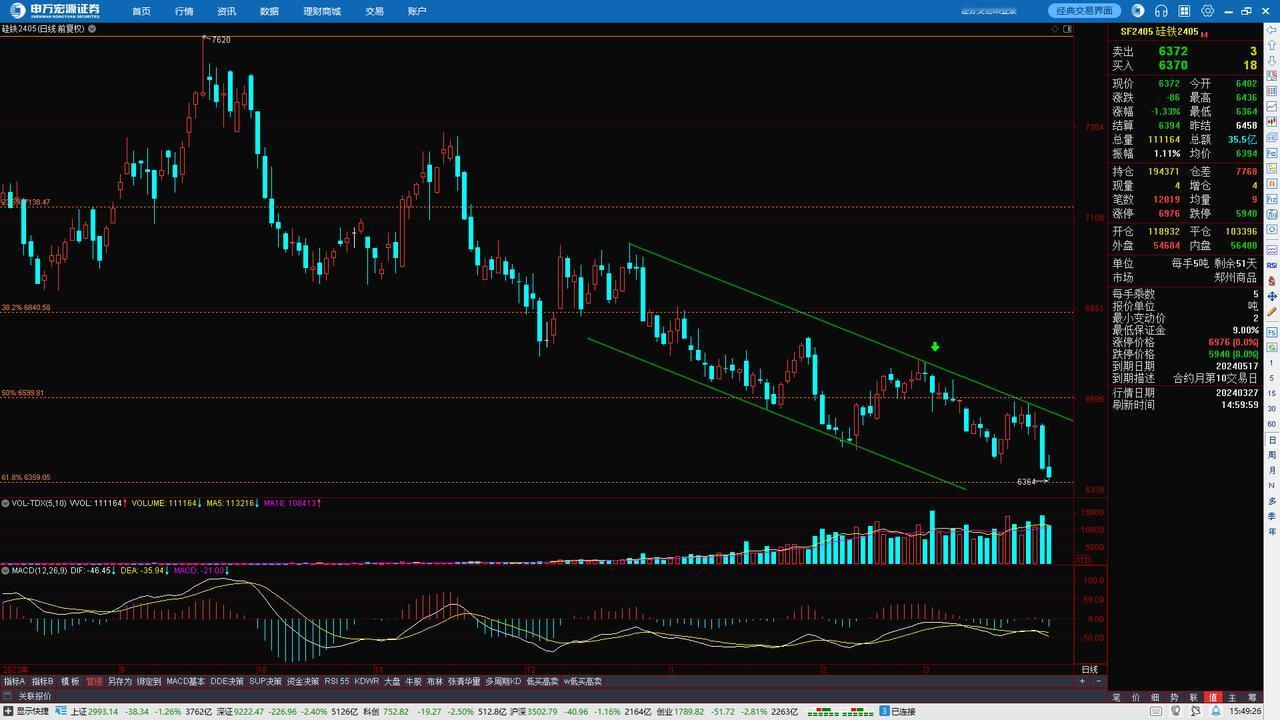The image size is (1280, 720).
Task: Click the headset customer service icon
Action: (x=1161, y=11)
